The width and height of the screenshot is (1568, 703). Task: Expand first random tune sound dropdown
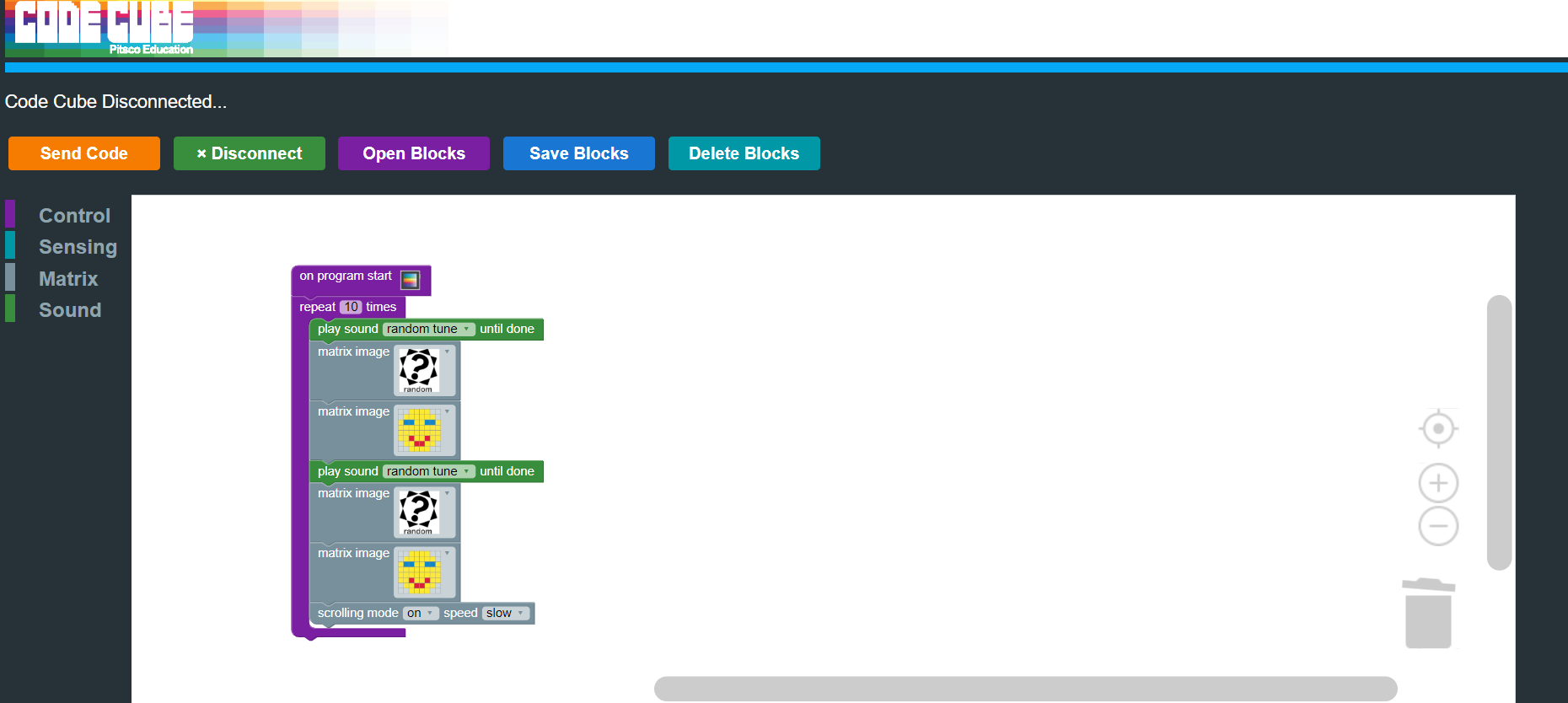(428, 330)
